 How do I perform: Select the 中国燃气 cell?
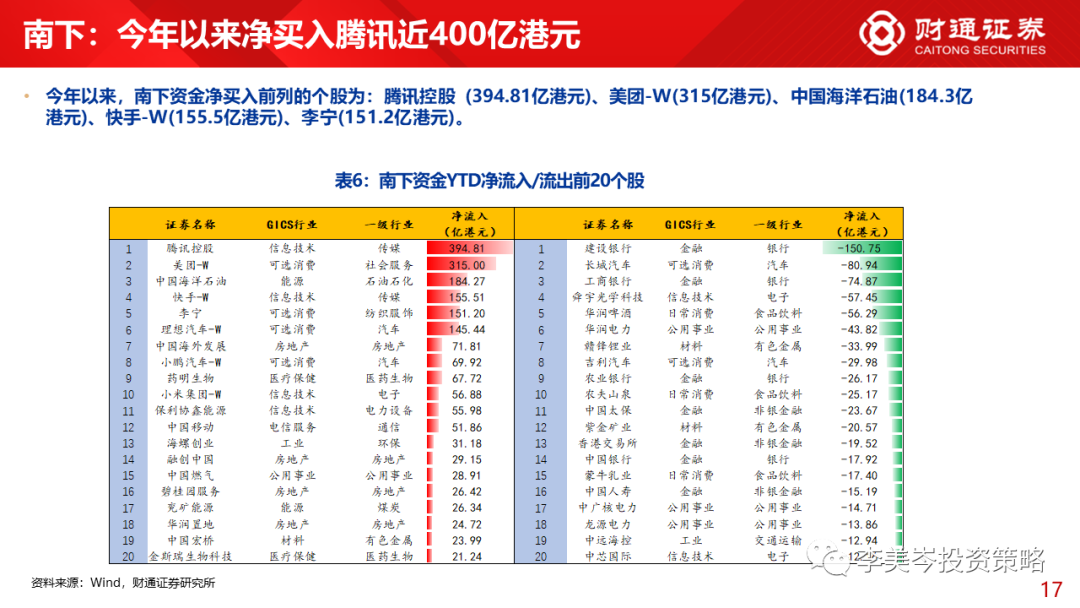tap(190, 475)
